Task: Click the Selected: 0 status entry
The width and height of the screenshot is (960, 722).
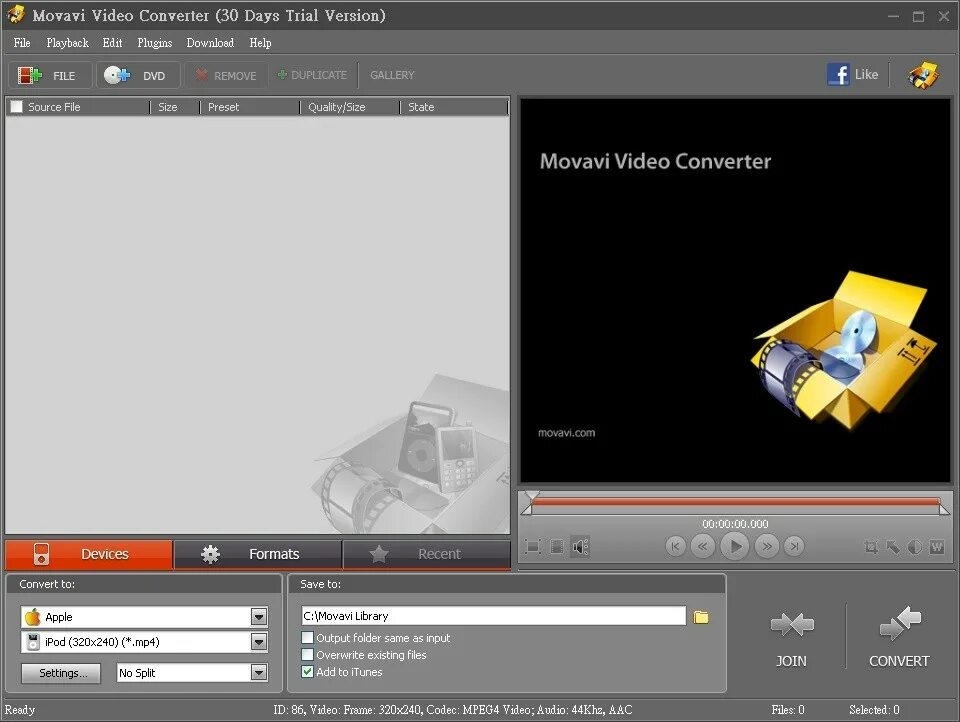Action: click(x=874, y=710)
